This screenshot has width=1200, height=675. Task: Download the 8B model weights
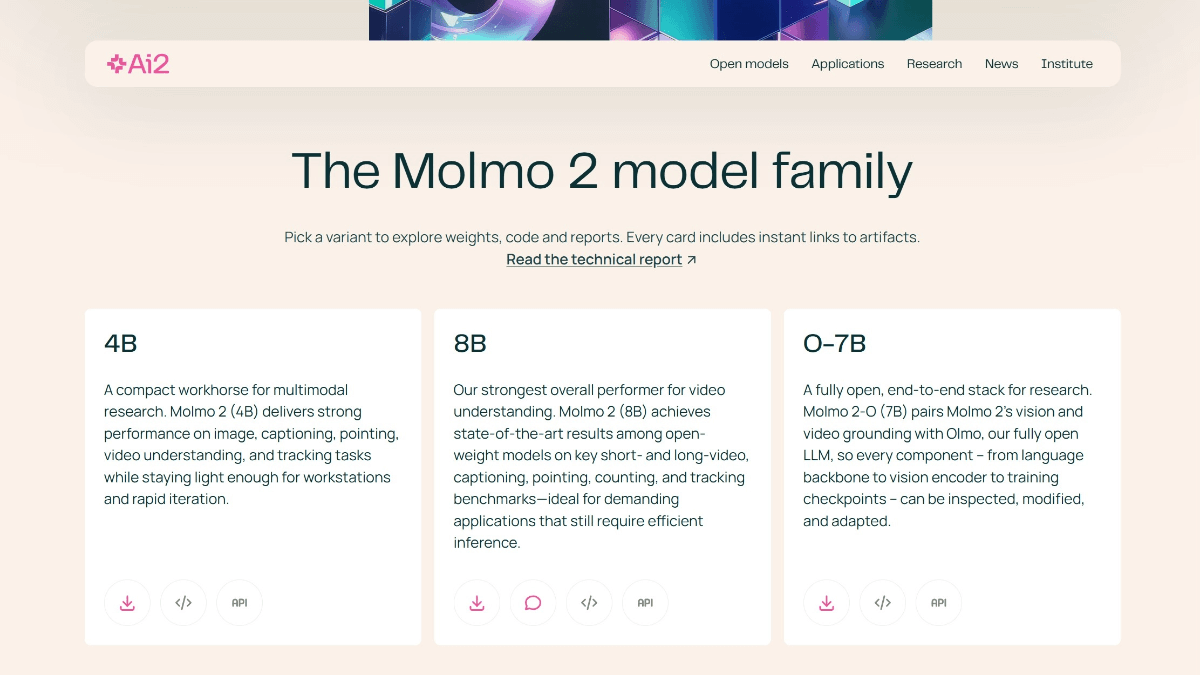pyautogui.click(x=477, y=602)
